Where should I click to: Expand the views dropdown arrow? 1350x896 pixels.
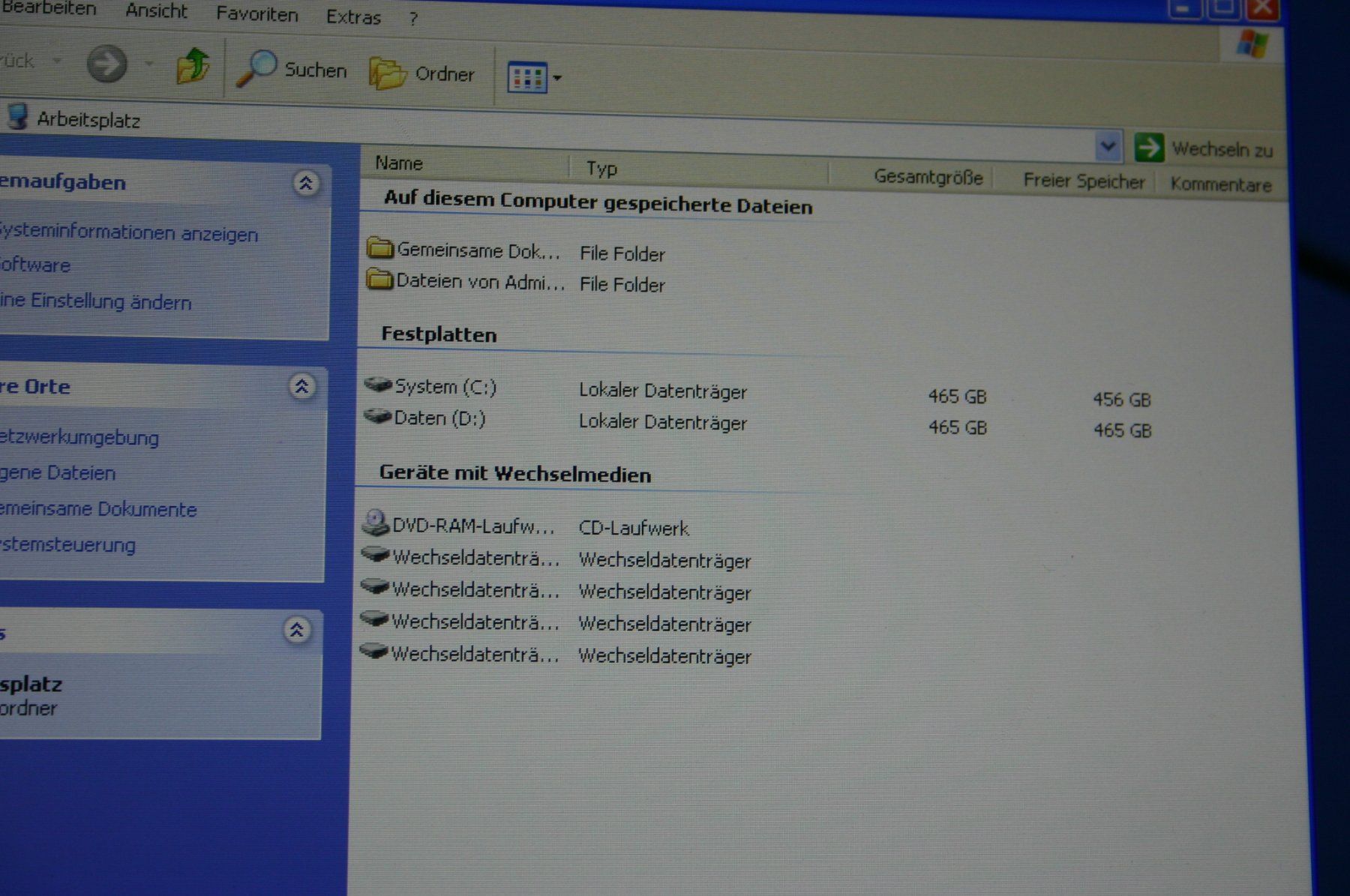pyautogui.click(x=557, y=77)
